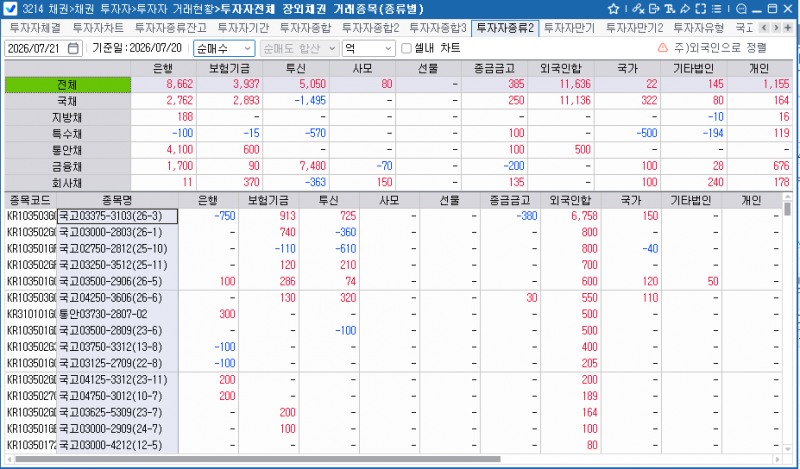Select the 국채 row header
This screenshot has height=469, width=800.
(x=67, y=101)
